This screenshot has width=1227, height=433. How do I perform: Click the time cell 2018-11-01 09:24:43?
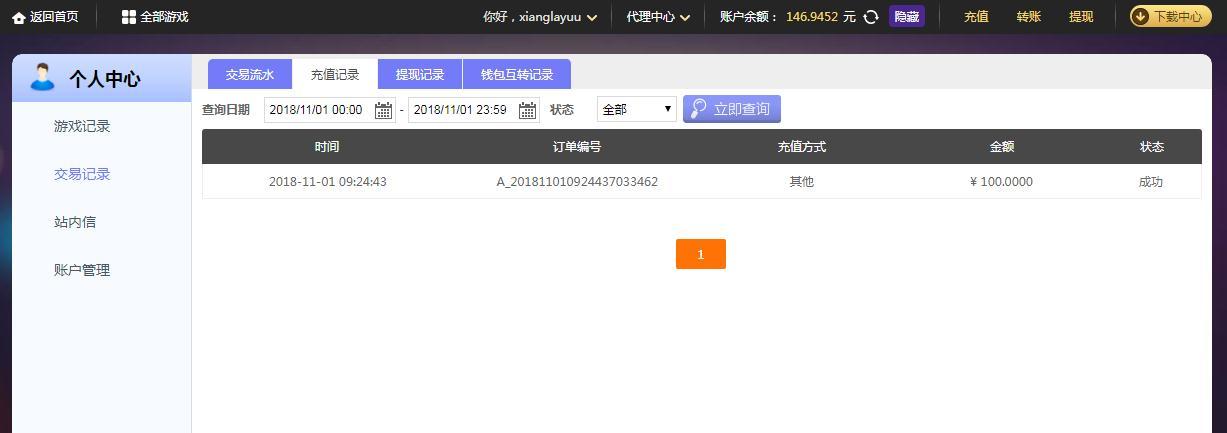coord(328,182)
